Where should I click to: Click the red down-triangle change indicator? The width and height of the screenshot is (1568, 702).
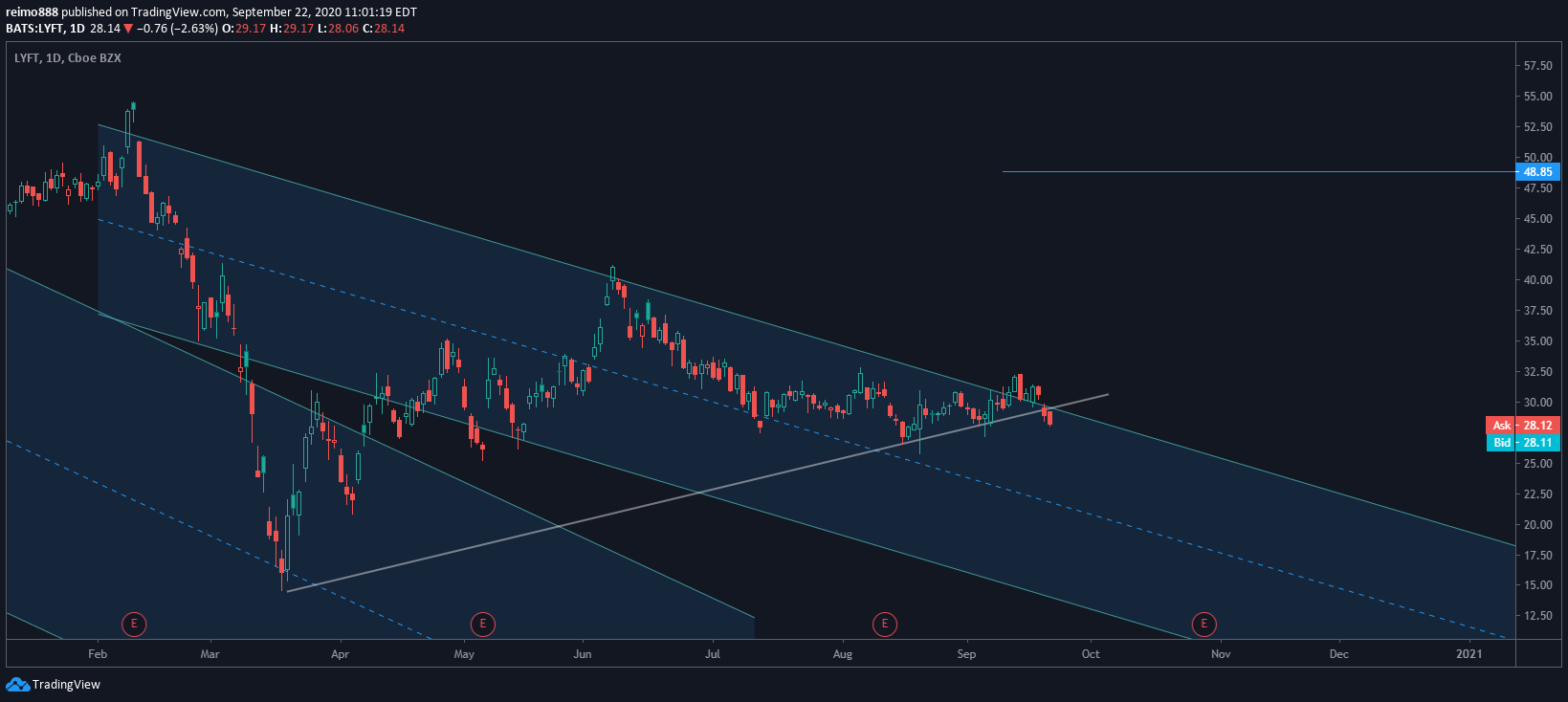(128, 29)
